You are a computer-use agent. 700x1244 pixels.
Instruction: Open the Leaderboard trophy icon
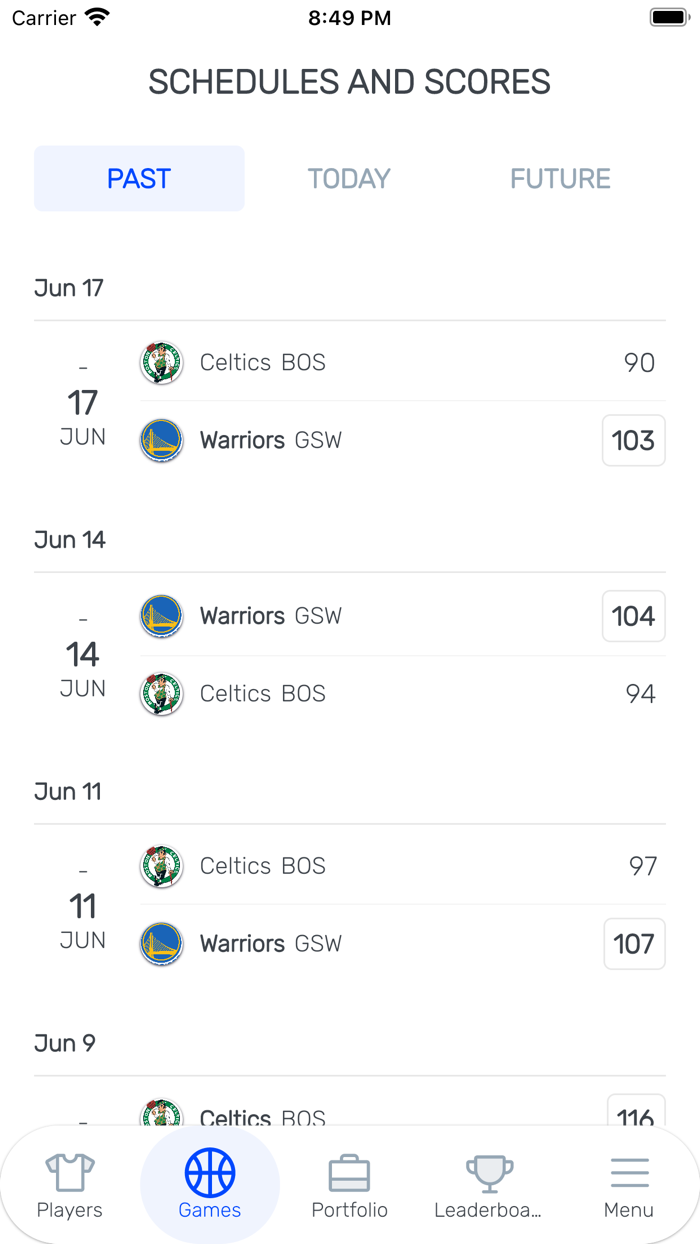tap(489, 1174)
